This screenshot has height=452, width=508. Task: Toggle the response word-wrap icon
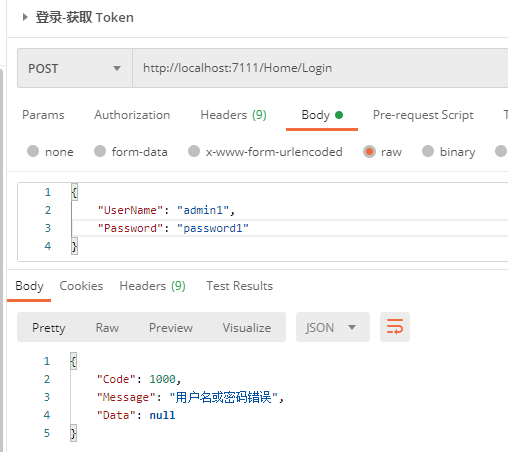pos(395,327)
